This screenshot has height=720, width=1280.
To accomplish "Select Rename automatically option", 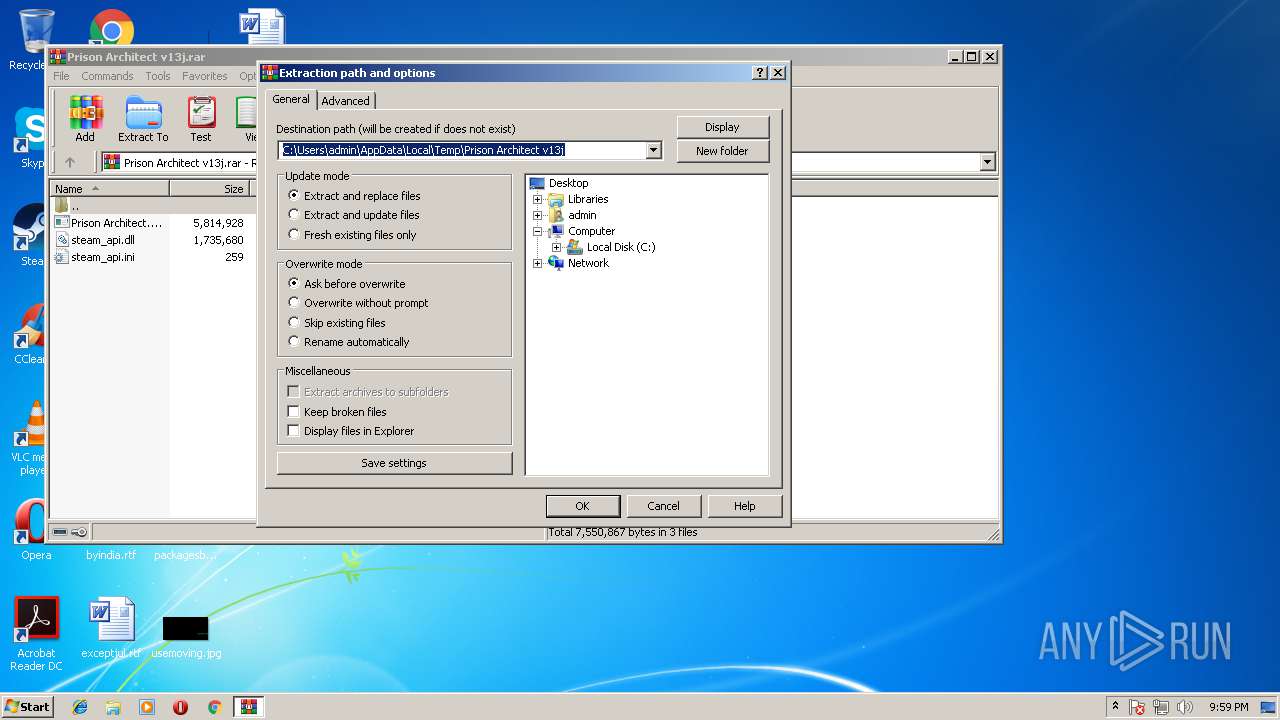I will coord(348,342).
